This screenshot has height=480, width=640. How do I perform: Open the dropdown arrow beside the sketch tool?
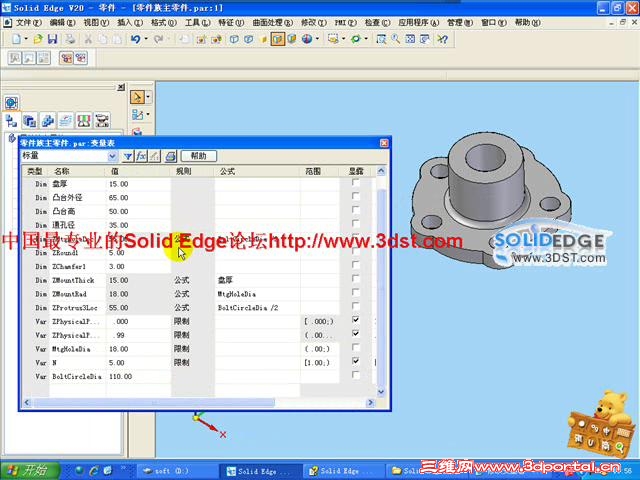148,114
